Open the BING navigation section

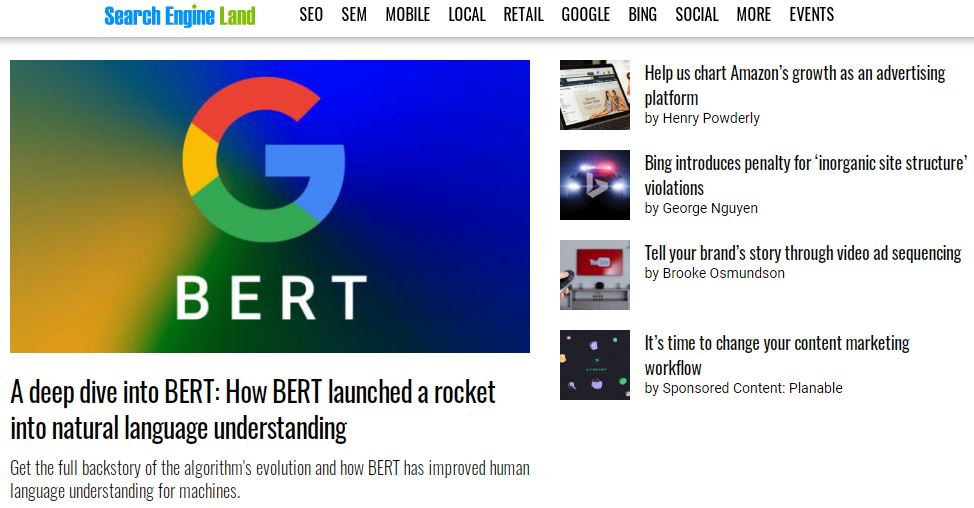coord(642,14)
